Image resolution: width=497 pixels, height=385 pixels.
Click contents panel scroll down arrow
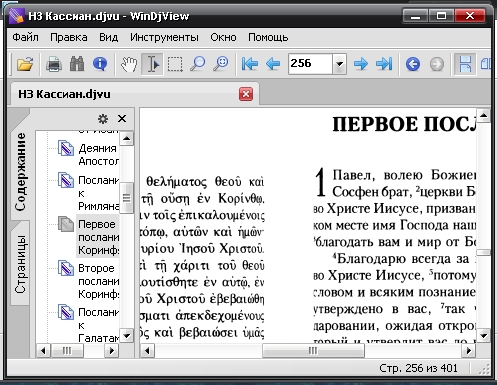pos(127,335)
